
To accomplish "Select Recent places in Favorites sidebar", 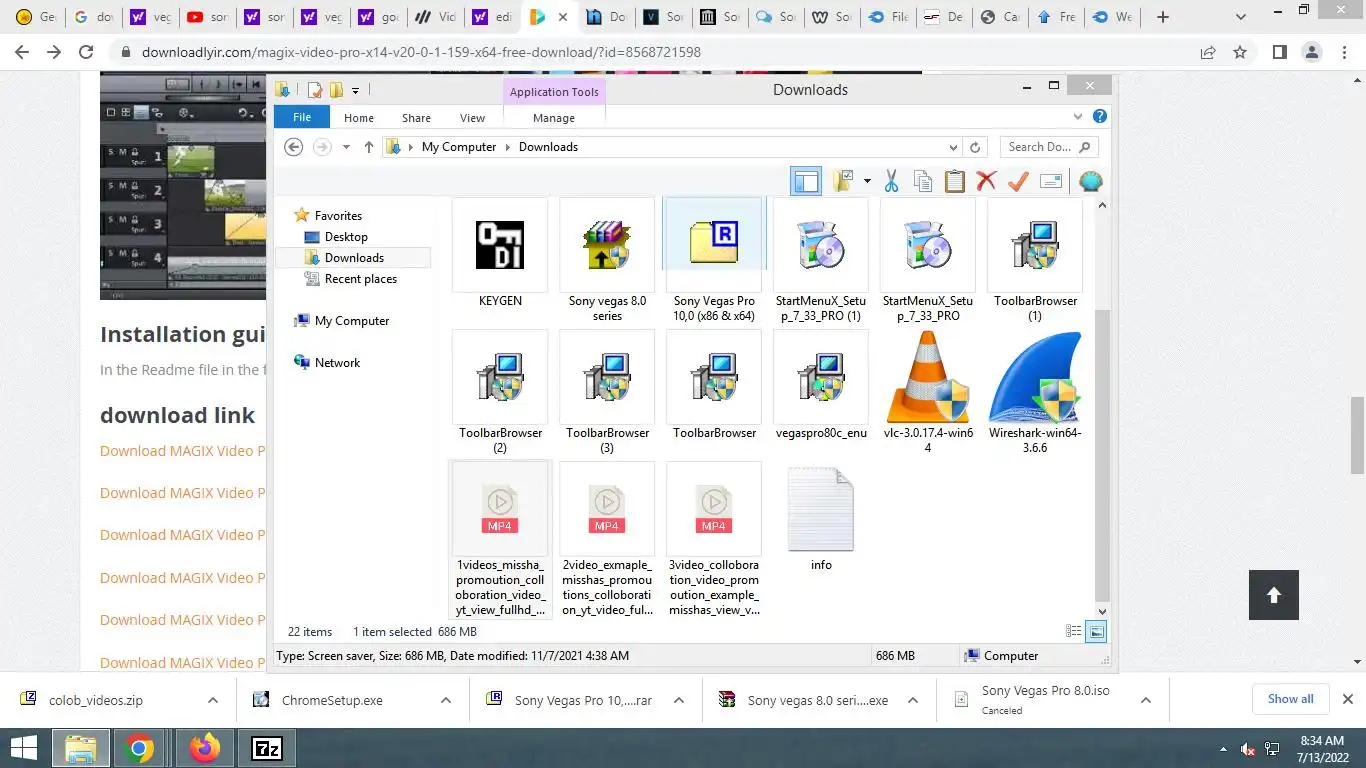I will pos(361,279).
